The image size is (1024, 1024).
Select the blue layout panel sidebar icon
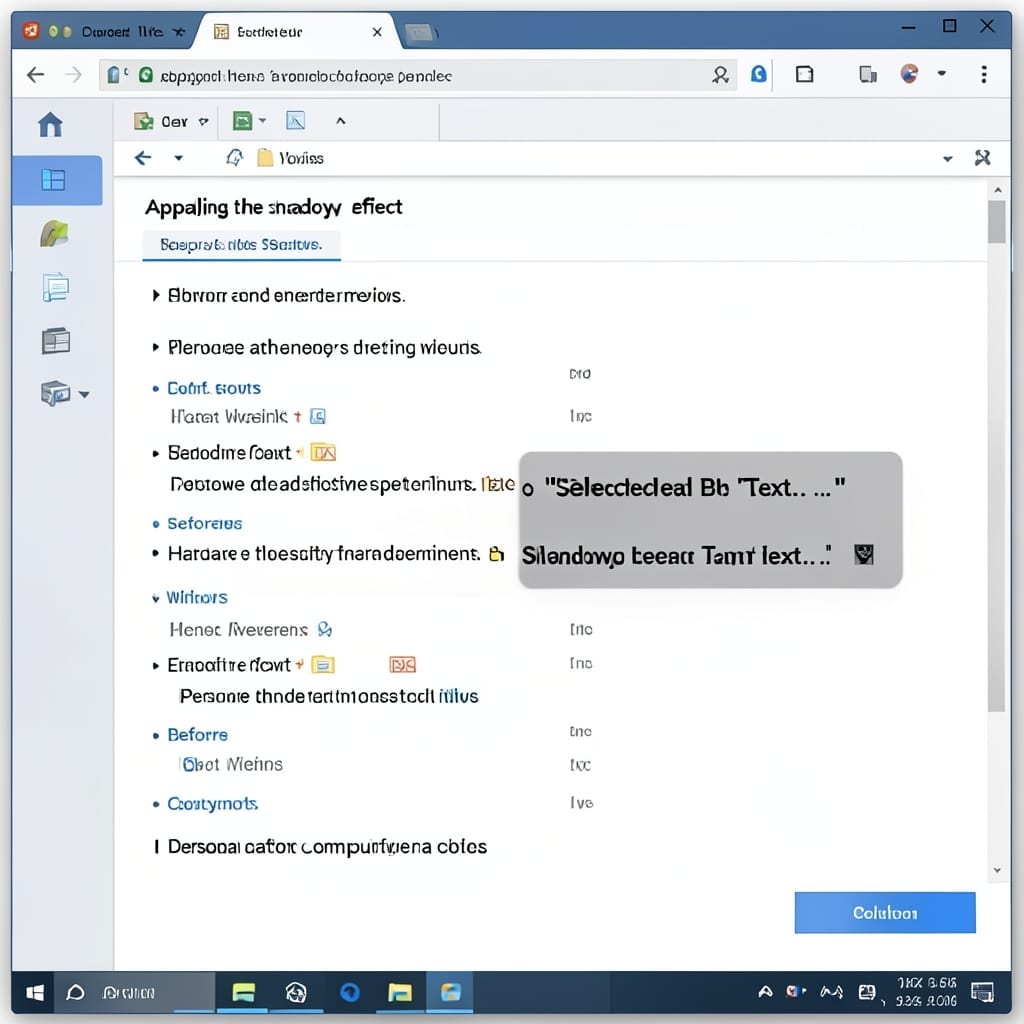[53, 180]
